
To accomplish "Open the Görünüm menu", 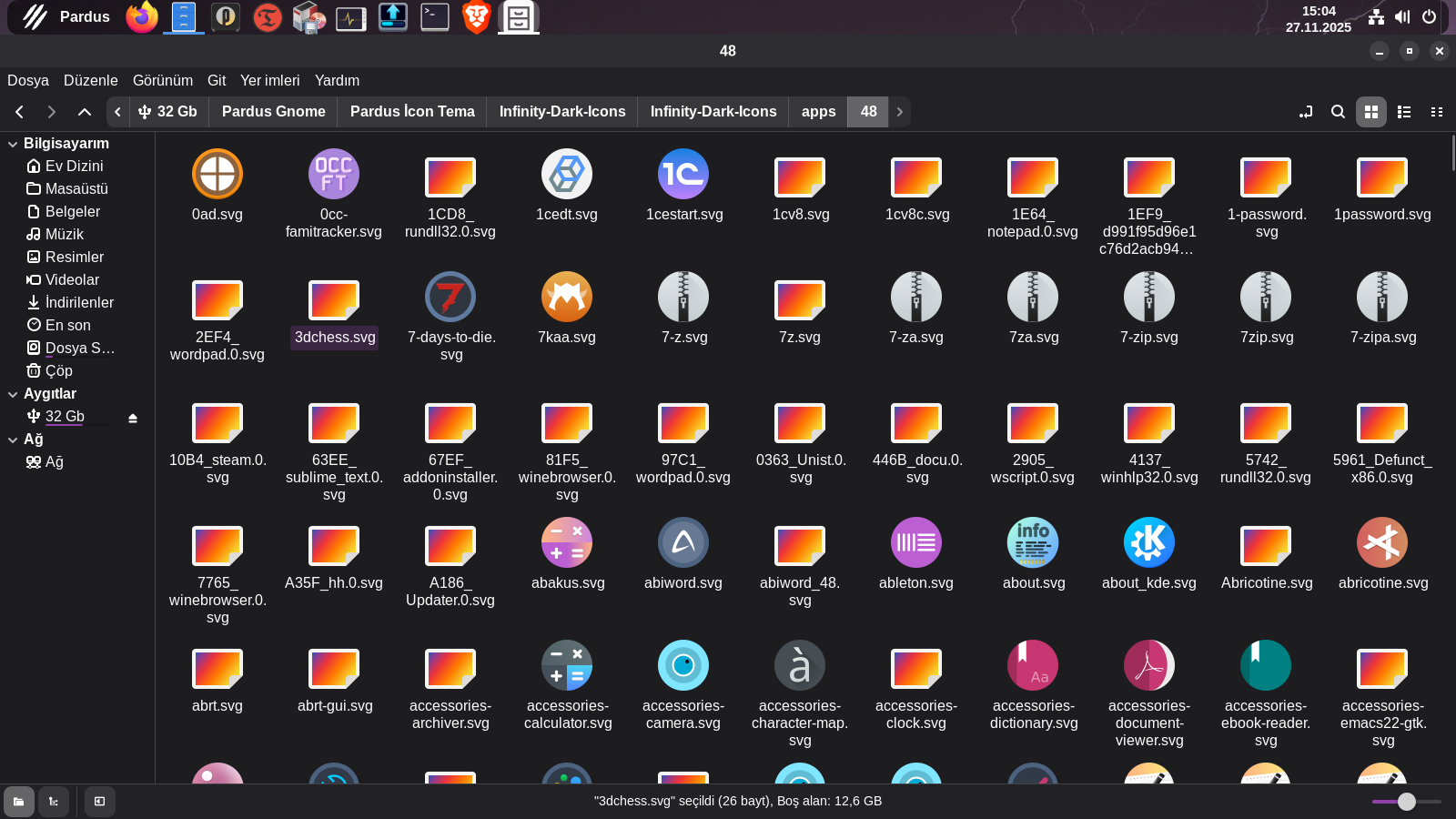I will point(163,80).
